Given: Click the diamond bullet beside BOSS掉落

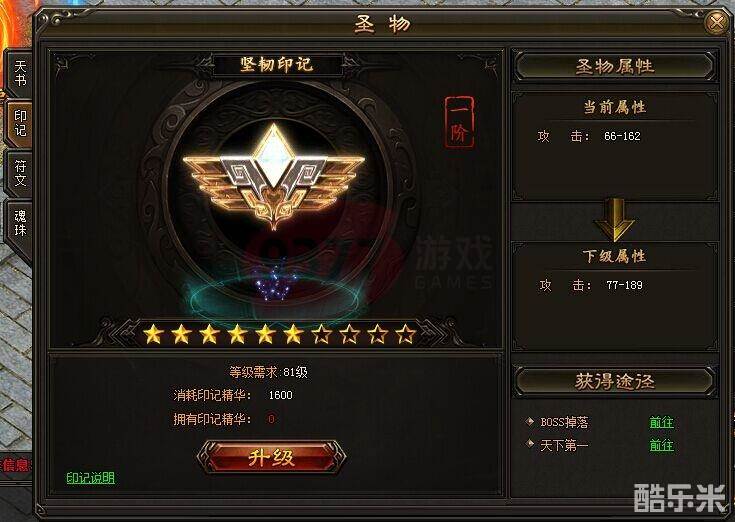Looking at the screenshot, I should click(x=530, y=421).
